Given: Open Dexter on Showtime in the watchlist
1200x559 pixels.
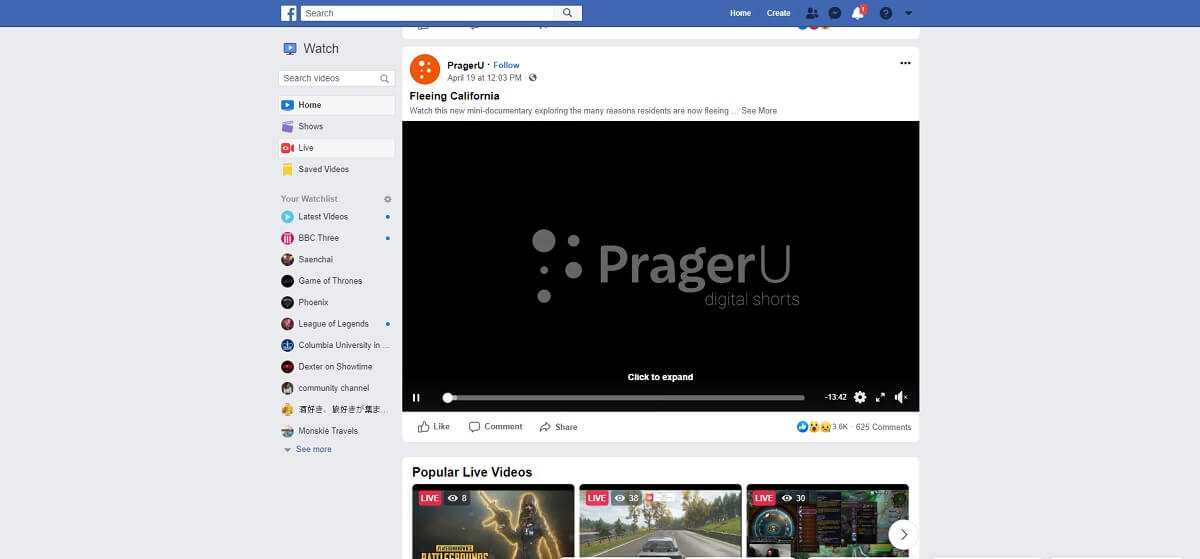Looking at the screenshot, I should tap(336, 367).
